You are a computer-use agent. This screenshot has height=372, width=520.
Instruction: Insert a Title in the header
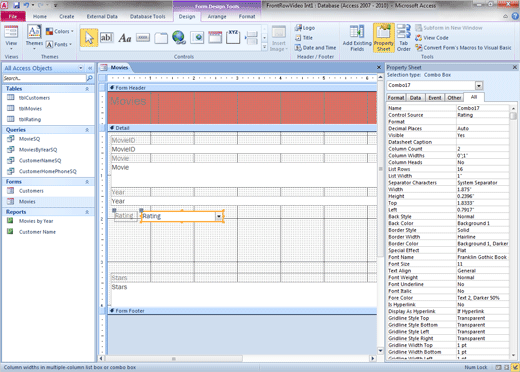[304, 38]
